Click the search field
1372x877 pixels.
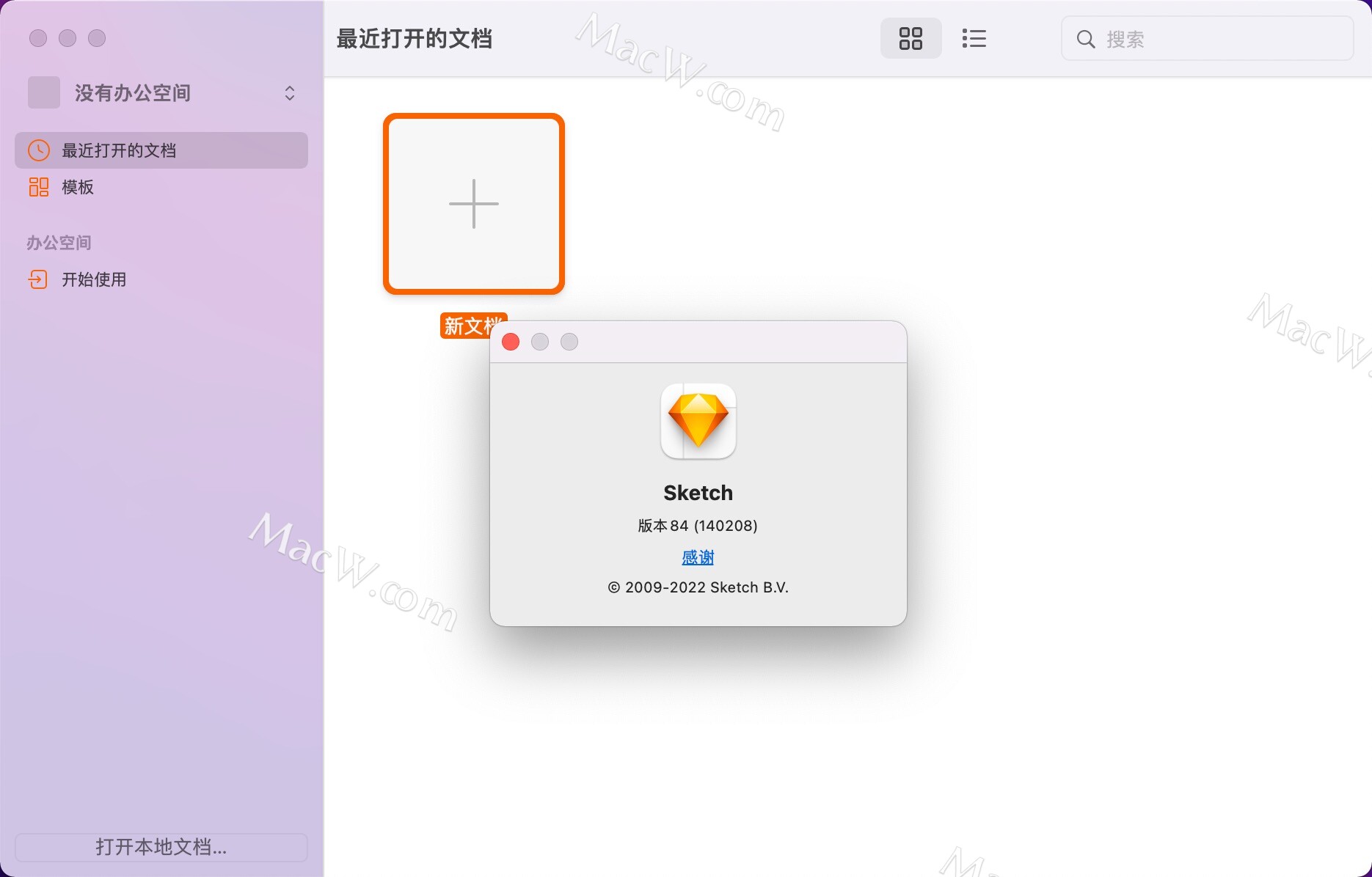pos(1207,39)
